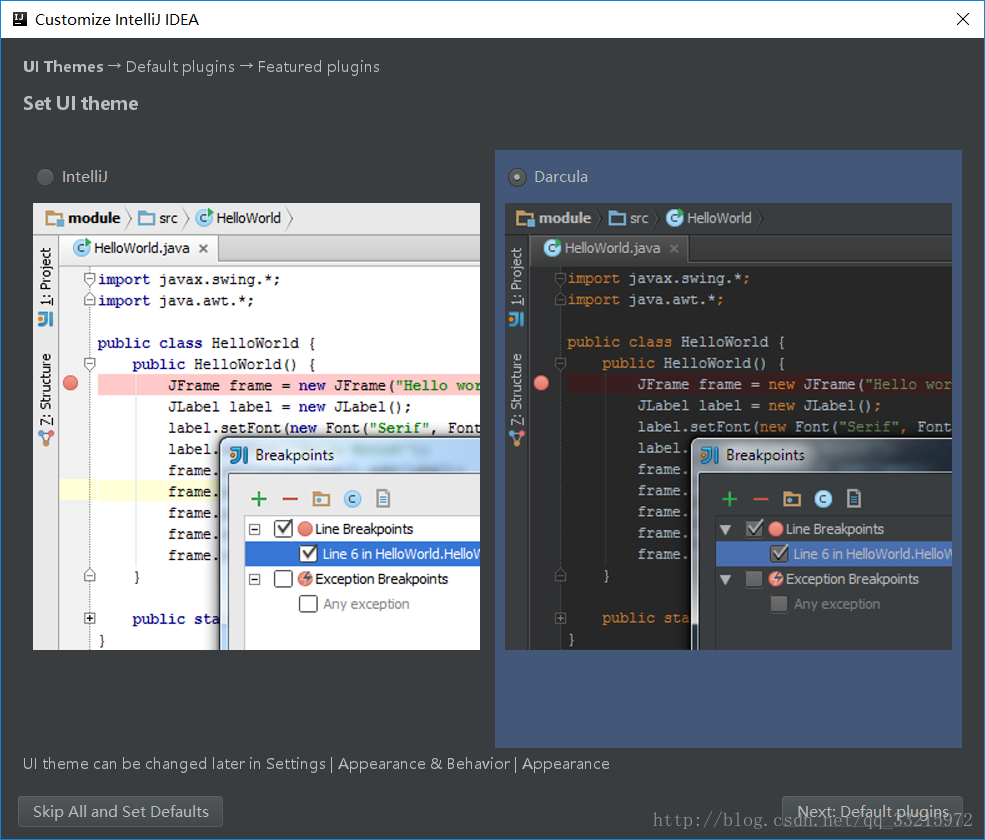Image resolution: width=985 pixels, height=840 pixels.
Task: Close the Customize IntelliJ IDEA dialog
Action: (x=962, y=19)
